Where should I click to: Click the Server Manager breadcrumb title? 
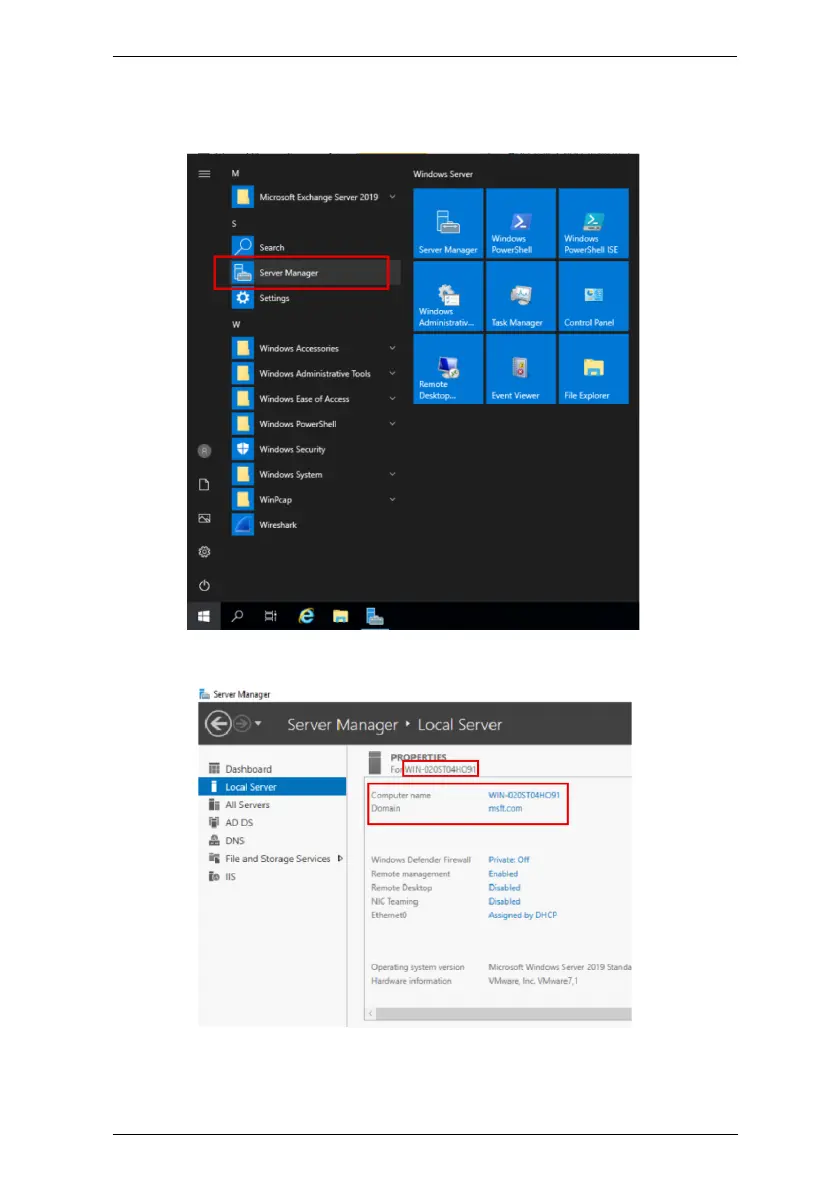pos(342,725)
